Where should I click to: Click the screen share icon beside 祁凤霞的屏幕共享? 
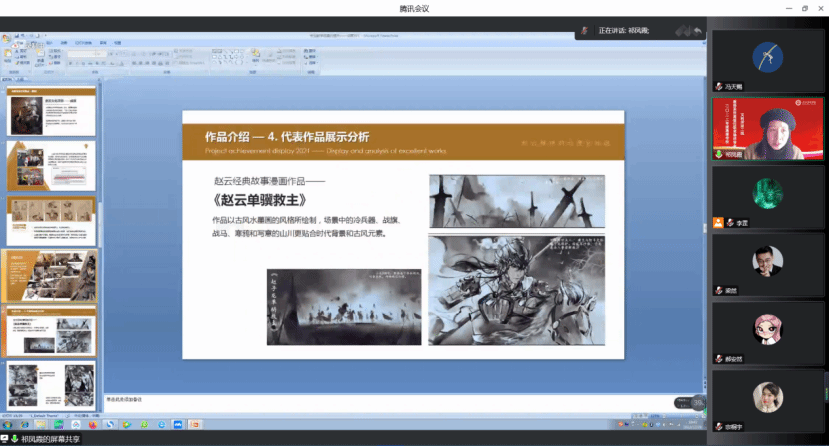point(4,439)
